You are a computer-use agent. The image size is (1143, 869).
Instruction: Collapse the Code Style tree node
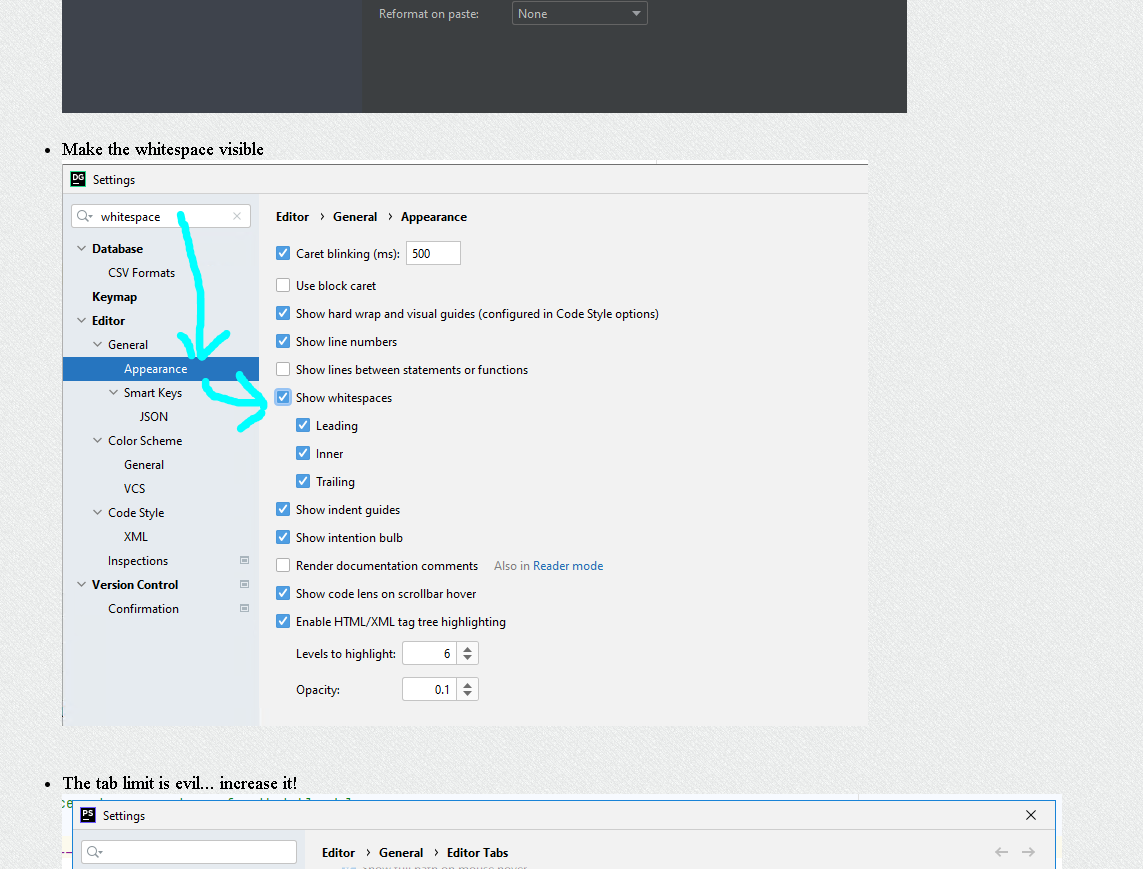click(x=98, y=513)
